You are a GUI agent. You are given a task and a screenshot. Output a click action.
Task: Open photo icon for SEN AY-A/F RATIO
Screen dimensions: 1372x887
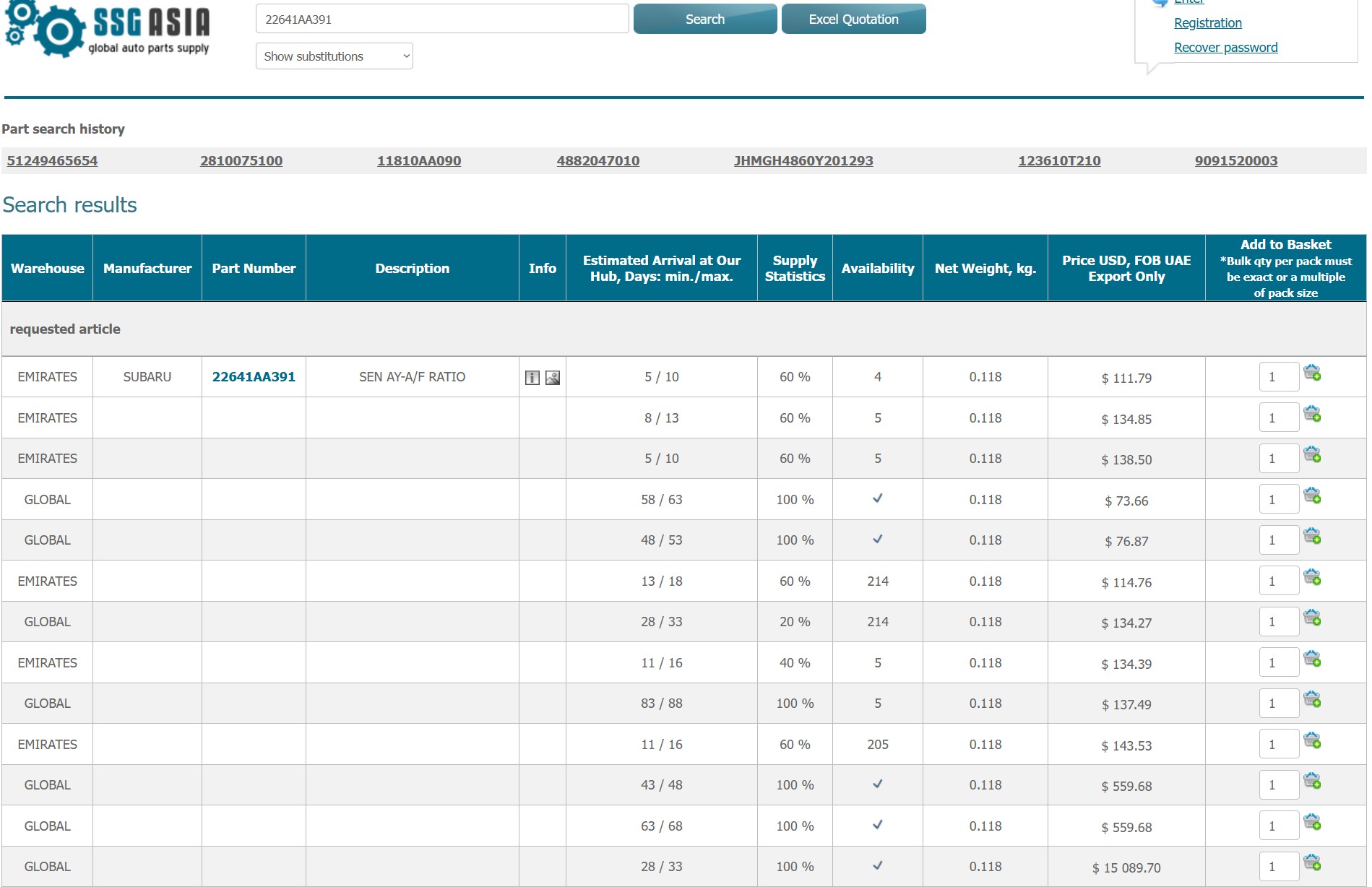click(553, 378)
